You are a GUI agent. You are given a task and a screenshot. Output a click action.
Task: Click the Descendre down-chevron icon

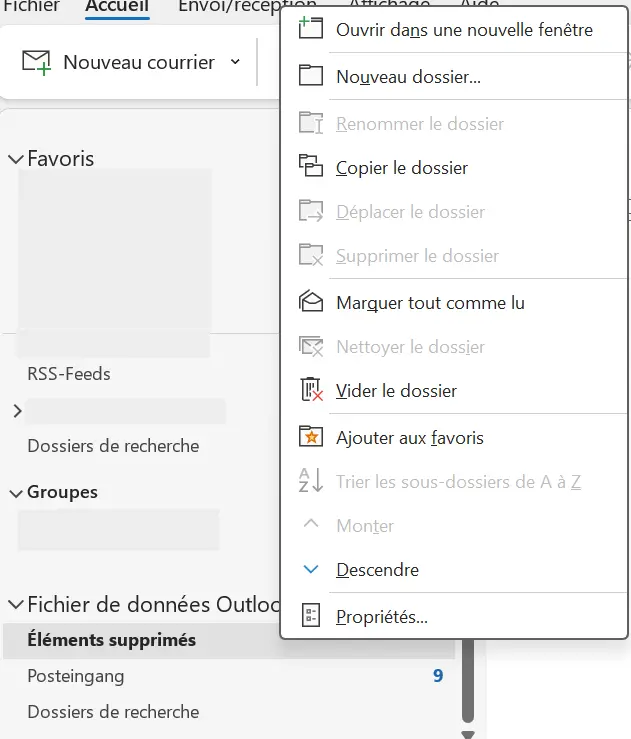click(x=311, y=569)
